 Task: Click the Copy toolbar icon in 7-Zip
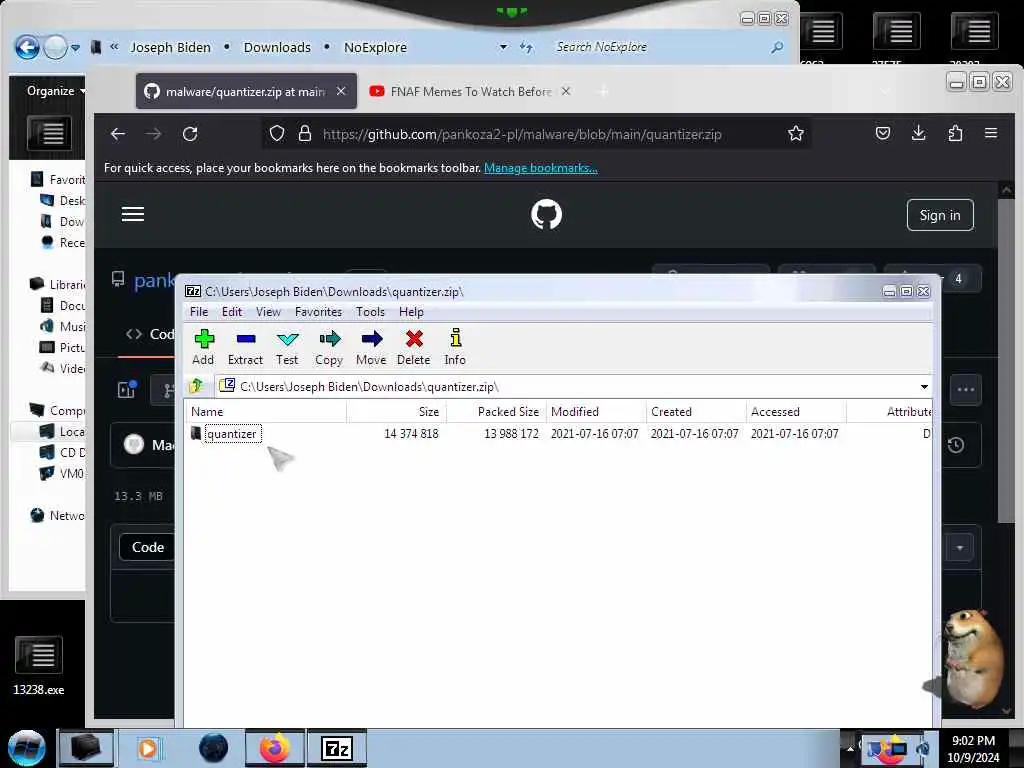point(329,347)
